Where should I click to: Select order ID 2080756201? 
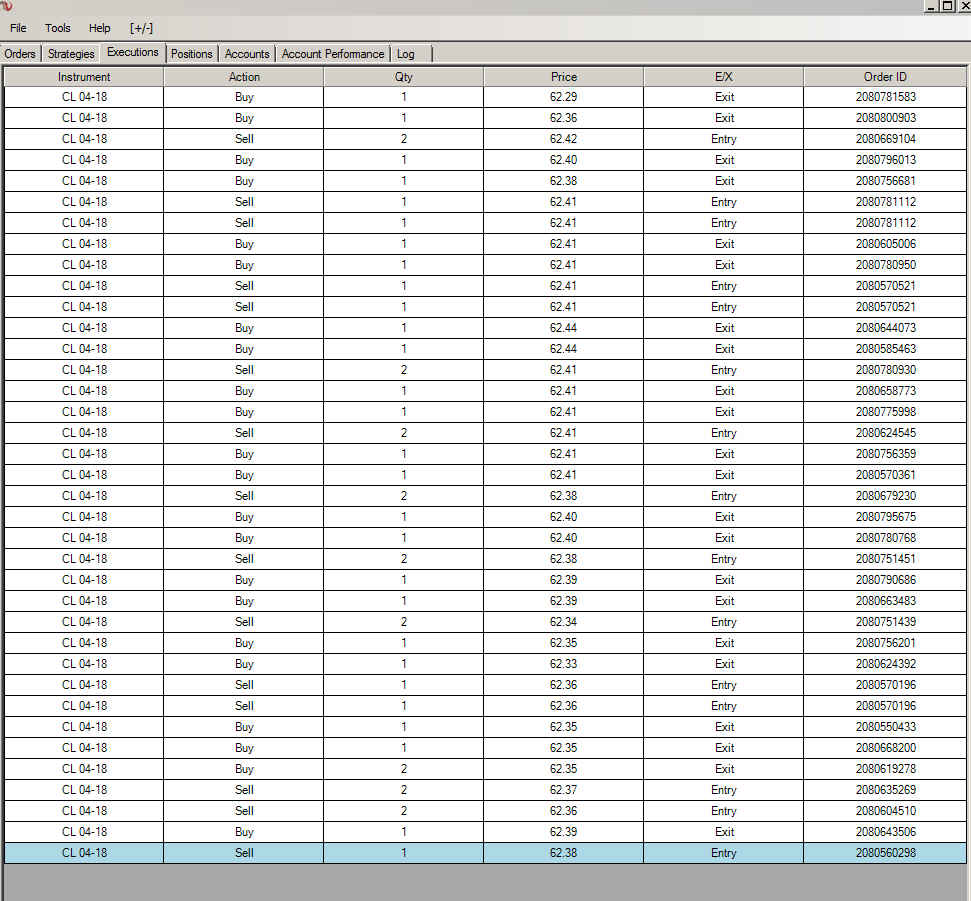[886, 643]
